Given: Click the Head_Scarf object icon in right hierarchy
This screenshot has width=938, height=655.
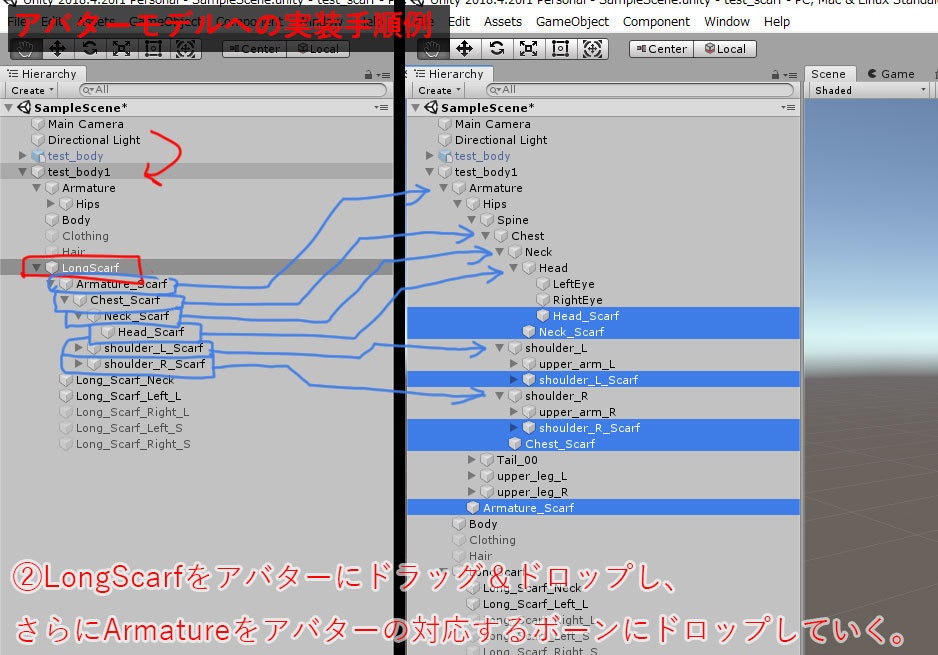Looking at the screenshot, I should [543, 315].
